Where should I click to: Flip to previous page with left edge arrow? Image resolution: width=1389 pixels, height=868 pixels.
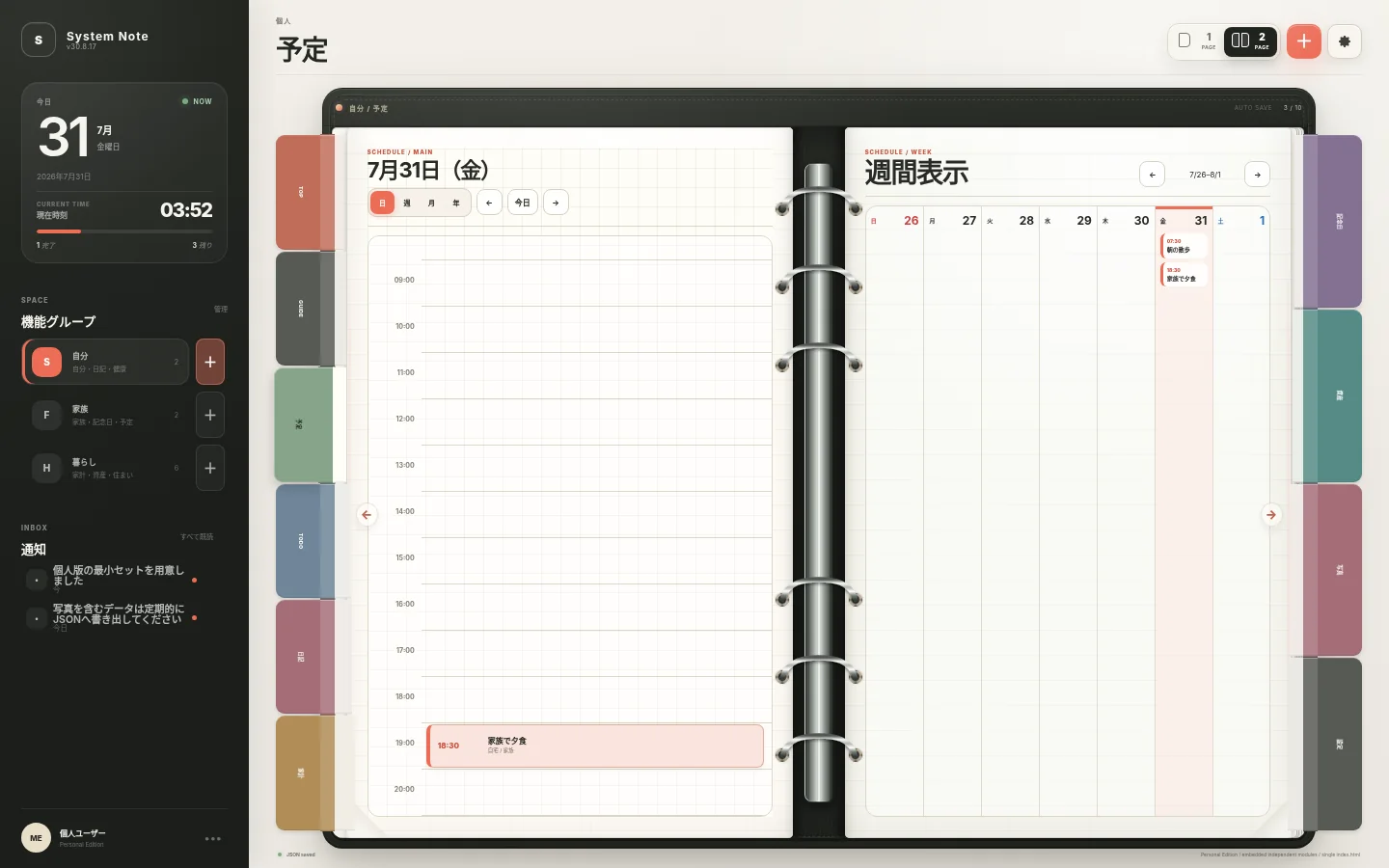367,515
